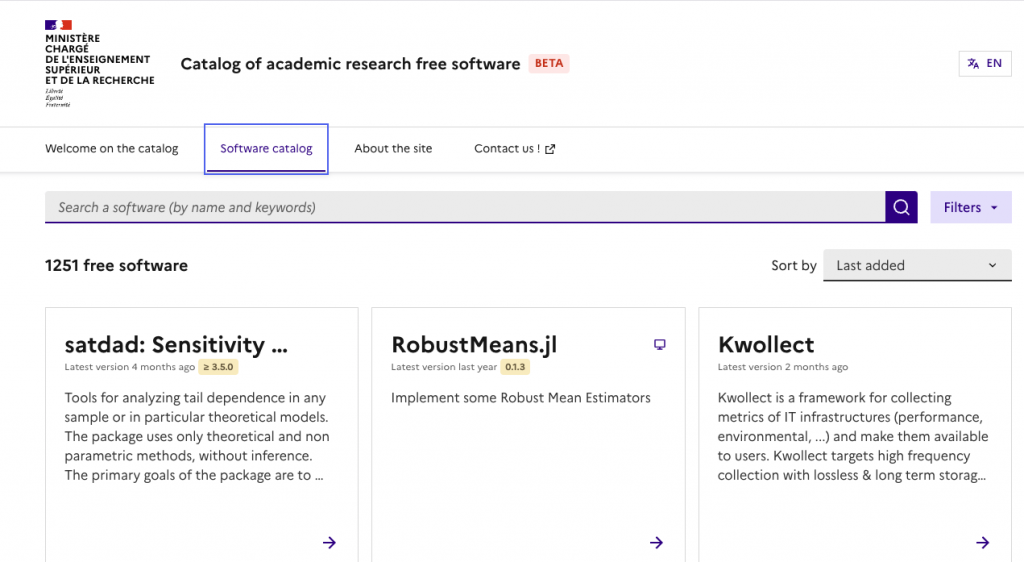Click the arrow on the RobustMeans.jl card

(x=656, y=542)
